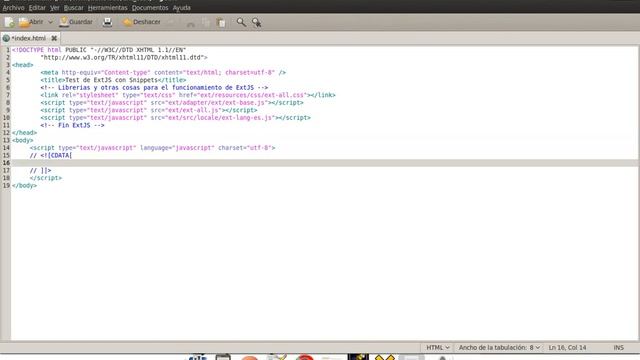Viewport: 640px width, 360px height.
Task: Expand the recent files arrow next to Abrir
Action: point(50,22)
